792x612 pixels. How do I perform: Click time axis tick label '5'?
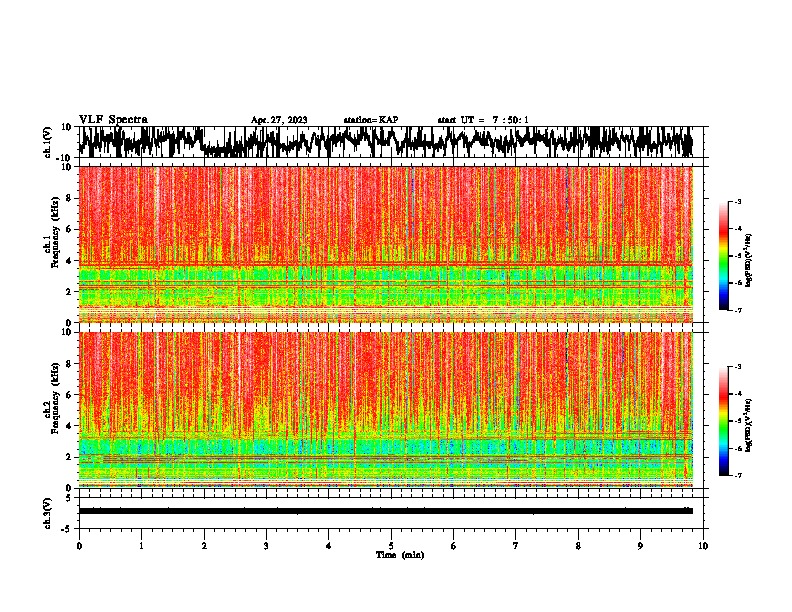click(391, 546)
